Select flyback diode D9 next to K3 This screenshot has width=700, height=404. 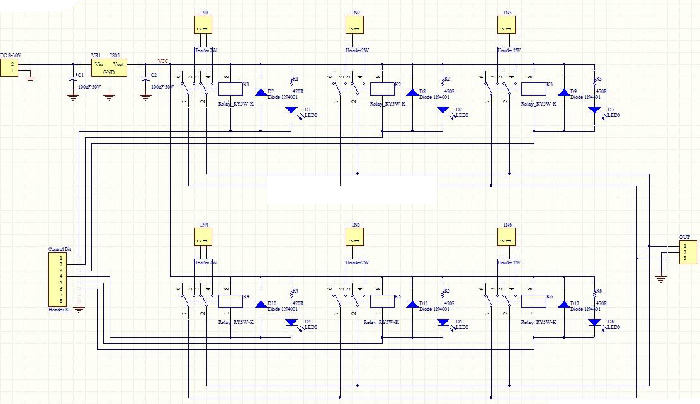coord(564,92)
